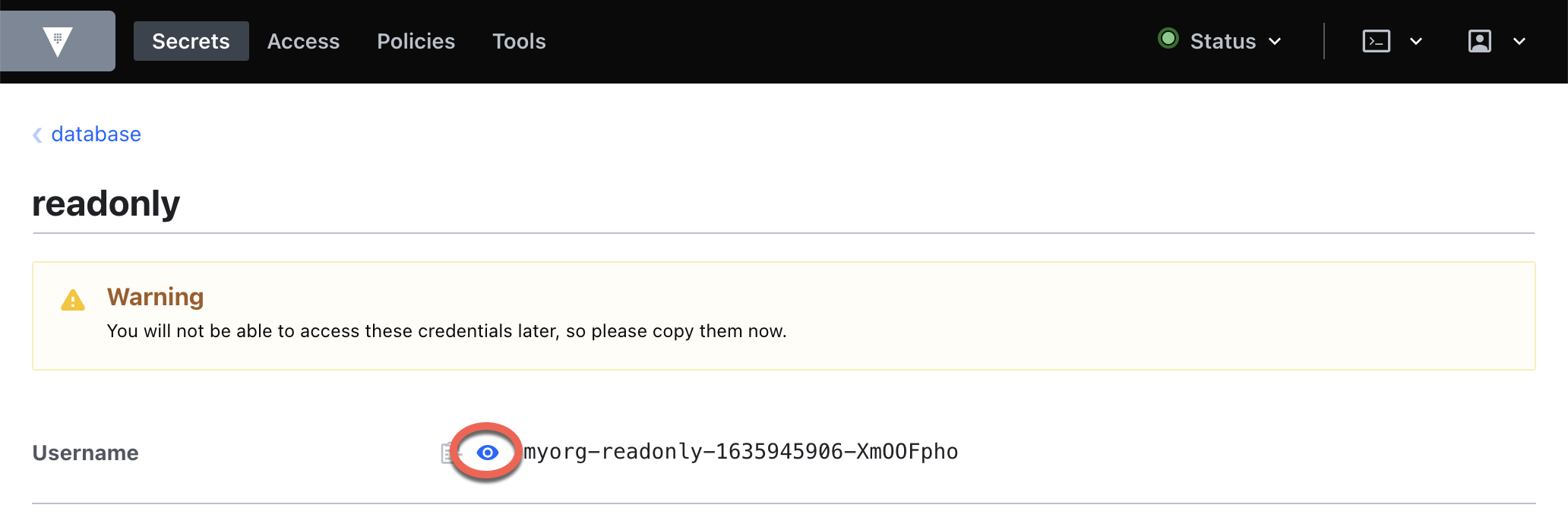Click the yellow warning triangle icon
Viewport: 1568px width, 527px height.
pyautogui.click(x=73, y=301)
